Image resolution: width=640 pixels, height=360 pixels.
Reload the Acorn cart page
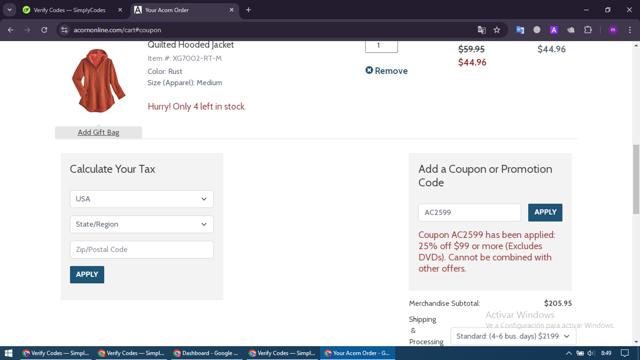pos(44,30)
